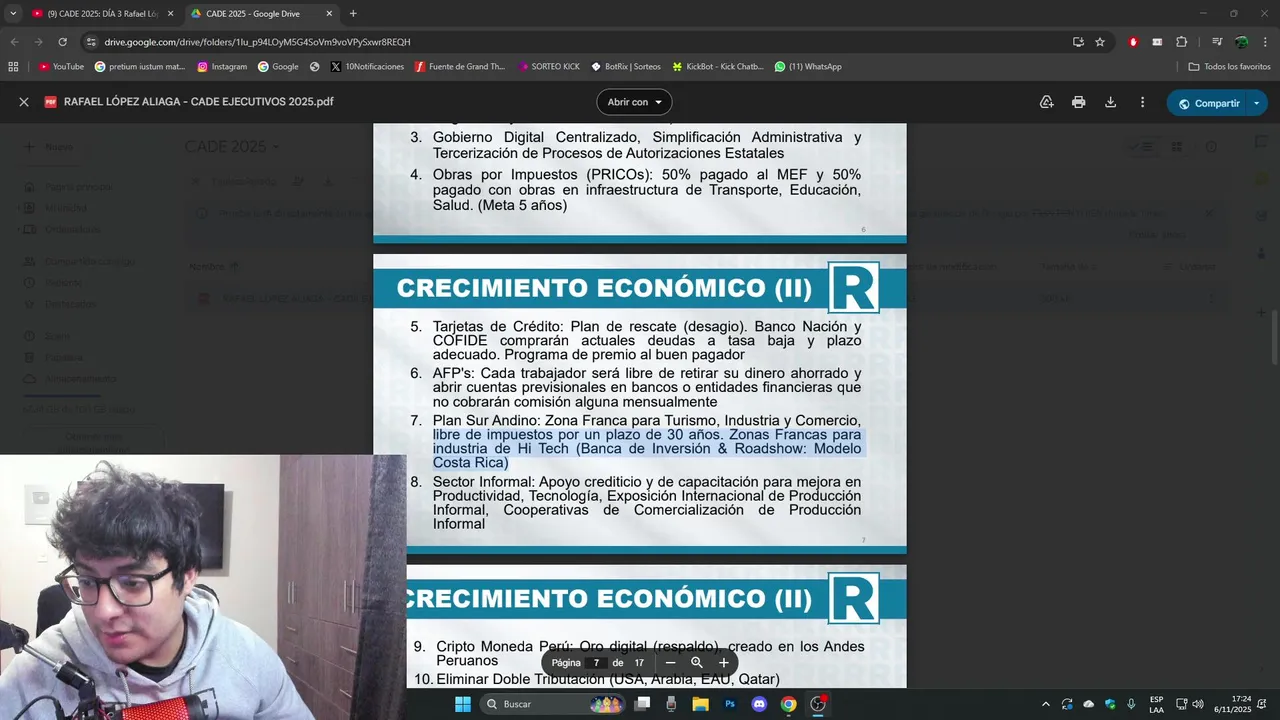The width and height of the screenshot is (1280, 720).
Task: Open the 'Todos los favoritos' folder
Action: click(1229, 67)
